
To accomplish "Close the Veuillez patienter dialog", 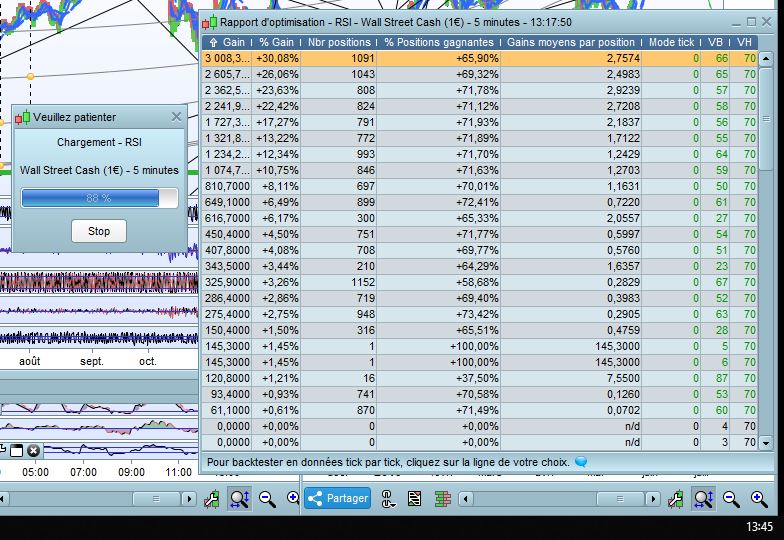I will pyautogui.click(x=176, y=116).
